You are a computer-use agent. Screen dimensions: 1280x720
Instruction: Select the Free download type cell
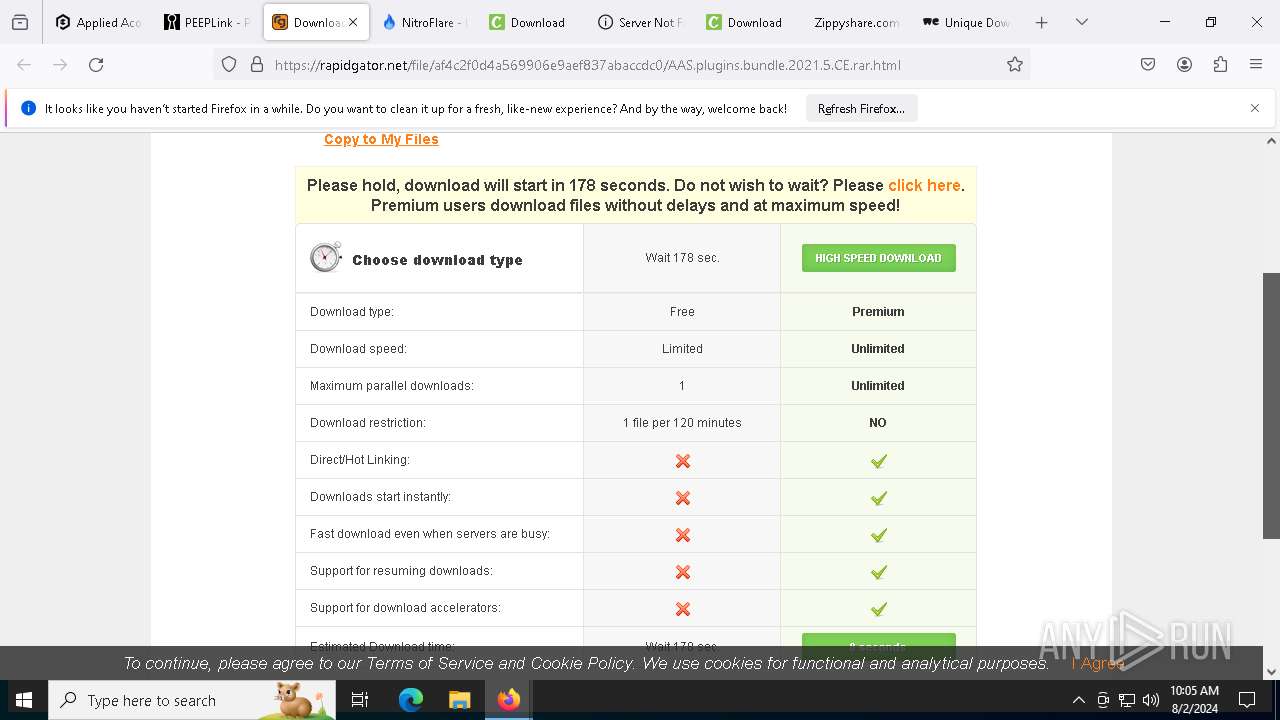click(682, 312)
